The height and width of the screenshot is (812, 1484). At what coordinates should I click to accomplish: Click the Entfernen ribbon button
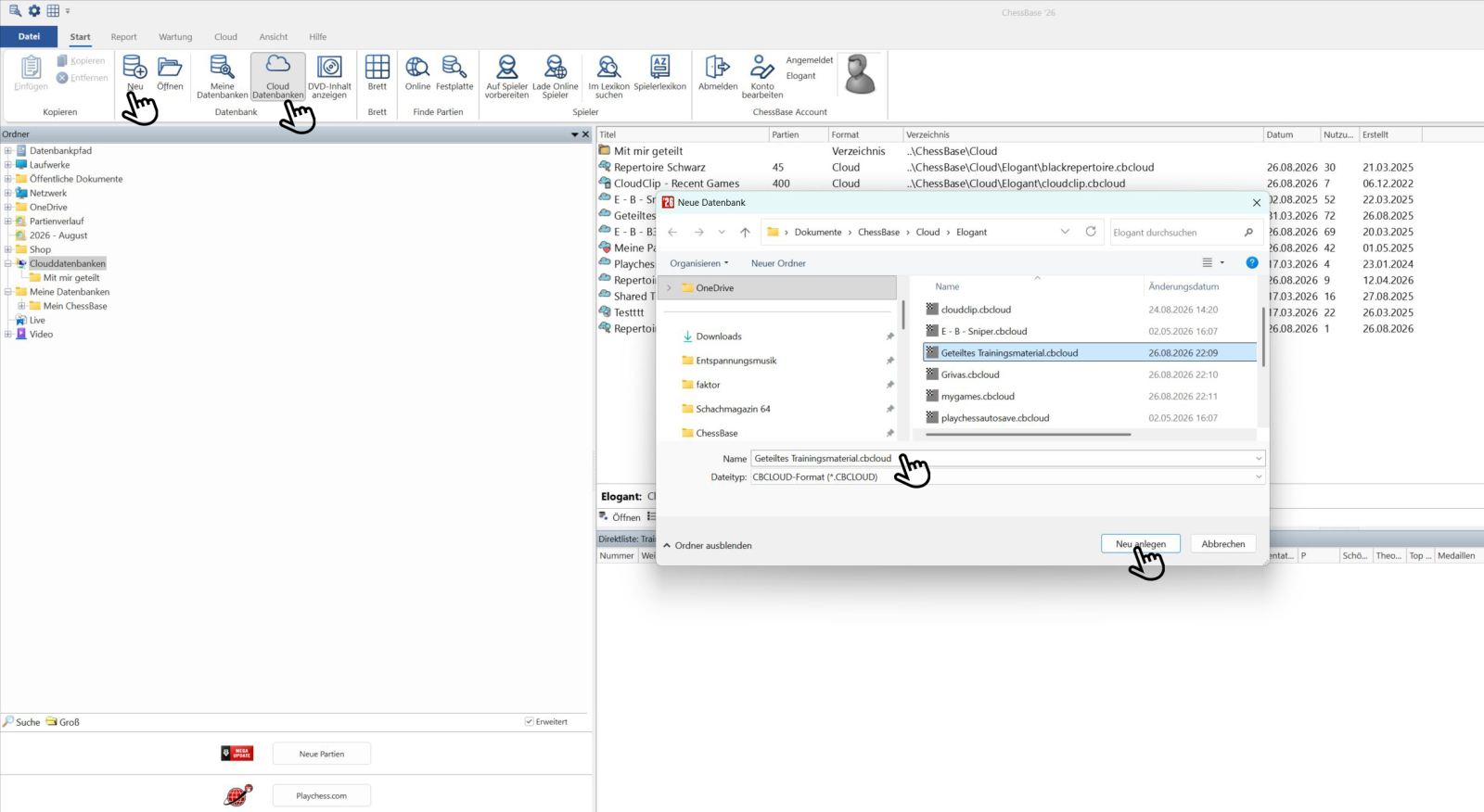(82, 78)
